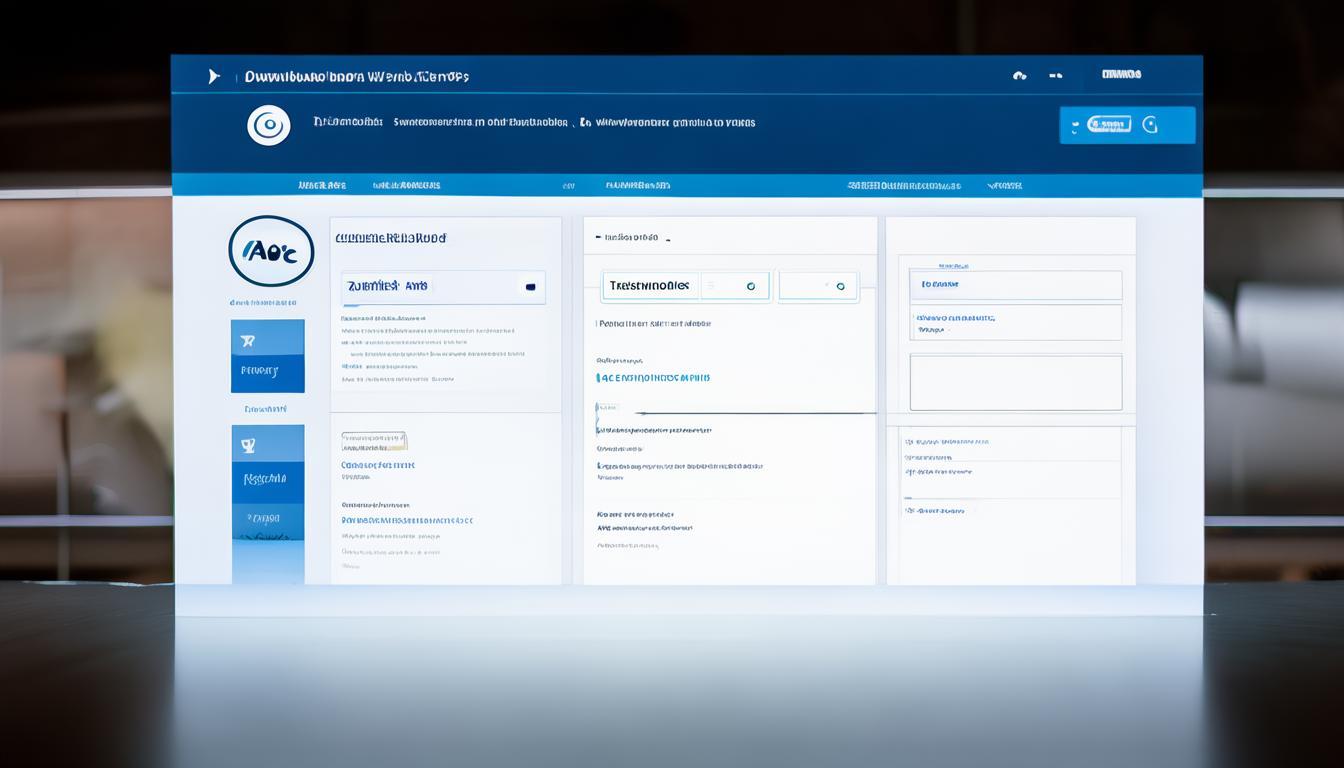
Task: Open the second dropdown box in the right panel
Action: (1015, 322)
